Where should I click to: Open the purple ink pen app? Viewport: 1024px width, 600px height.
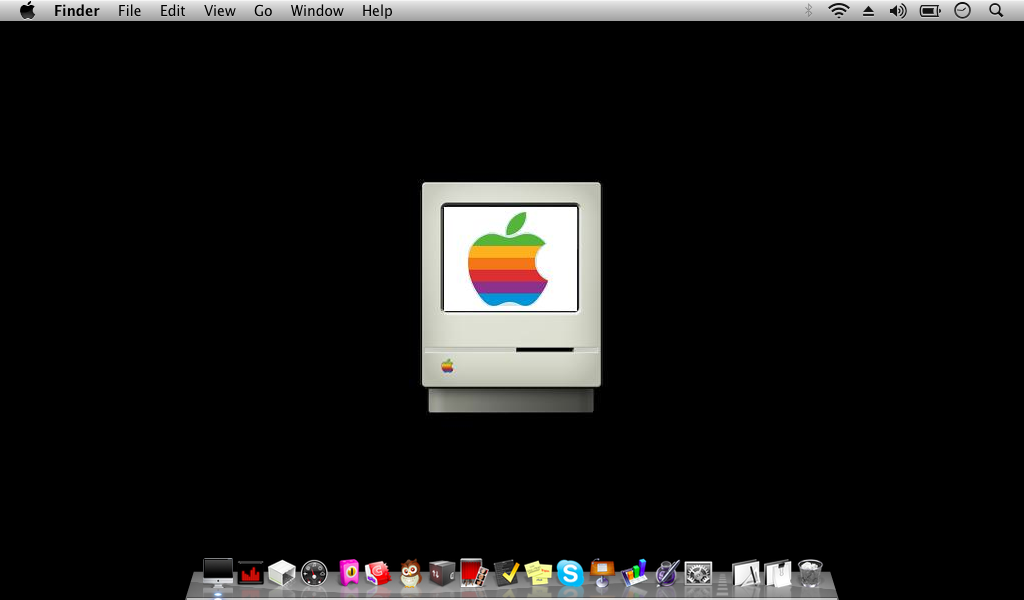pos(667,573)
